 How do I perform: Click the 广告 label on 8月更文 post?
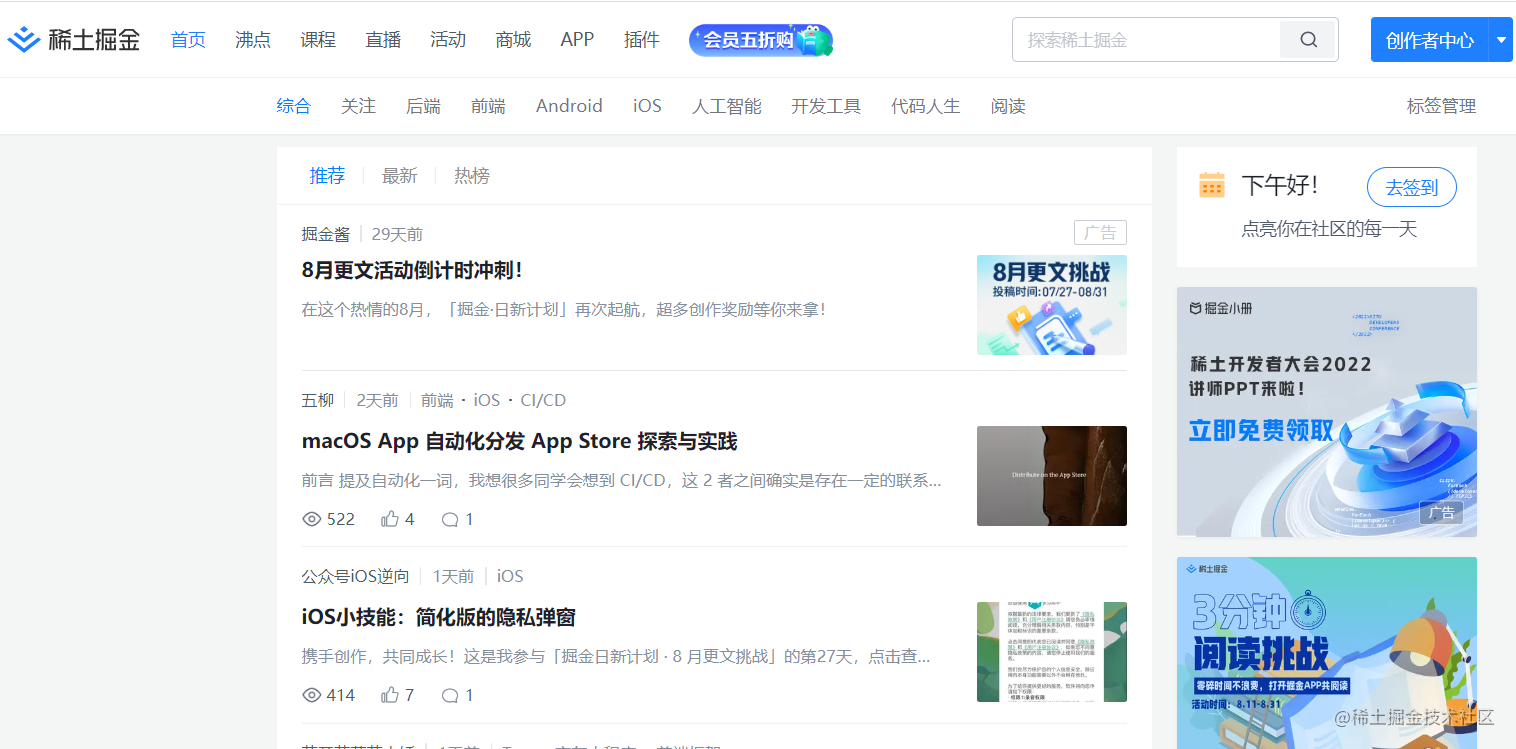1100,233
